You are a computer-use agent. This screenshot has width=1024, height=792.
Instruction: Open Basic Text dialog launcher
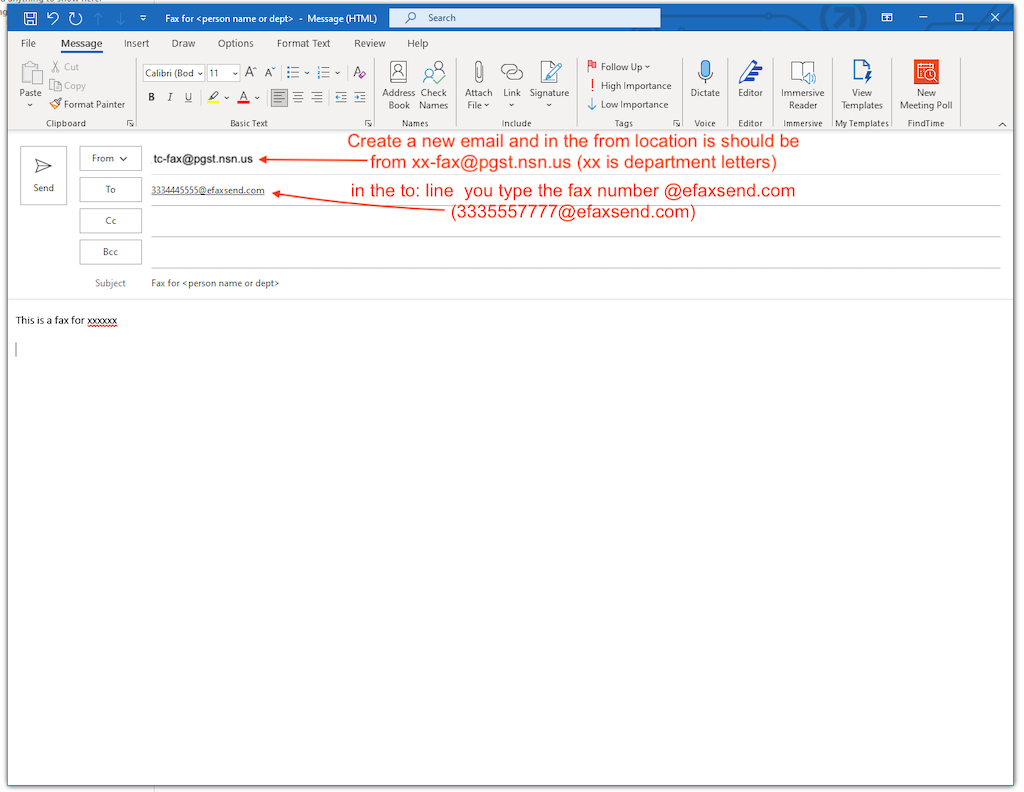[368, 123]
